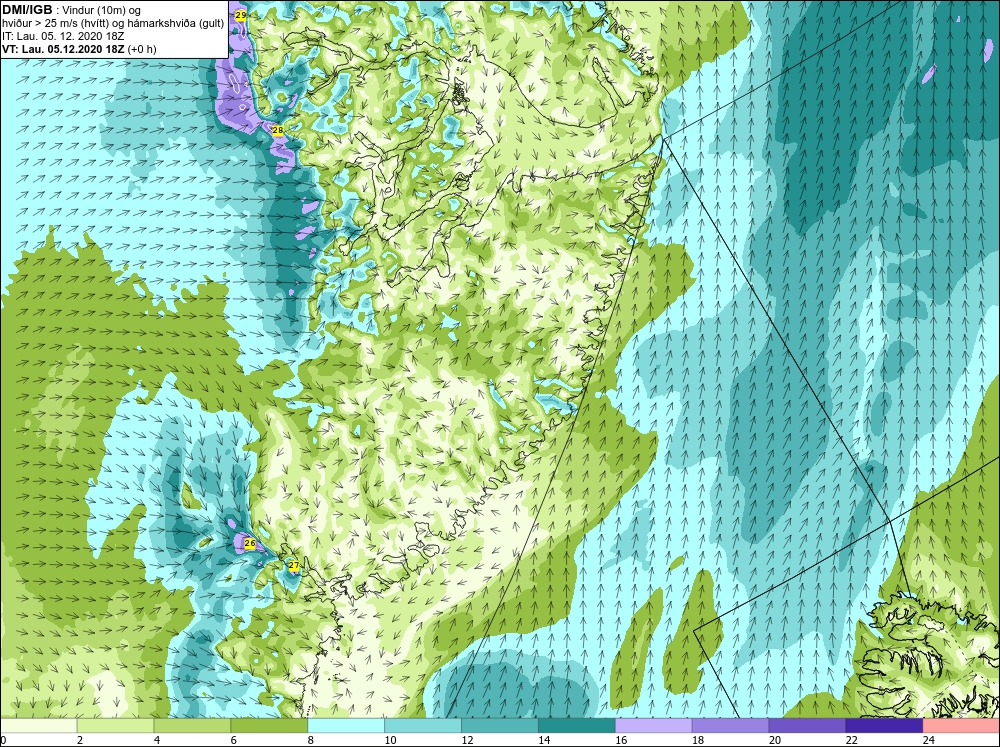The image size is (1000, 747).
Task: Pick the pale cream 0–2 m/s legend swatch
Action: pyautogui.click(x=38, y=726)
